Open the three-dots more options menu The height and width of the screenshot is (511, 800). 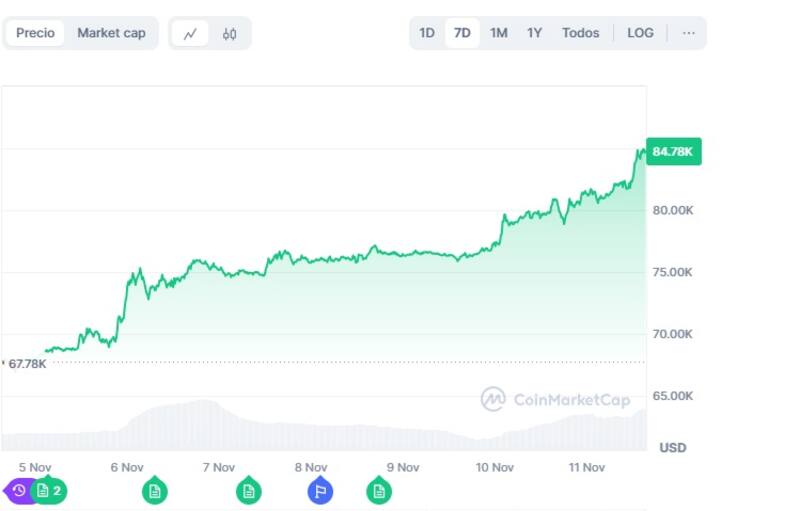click(688, 33)
